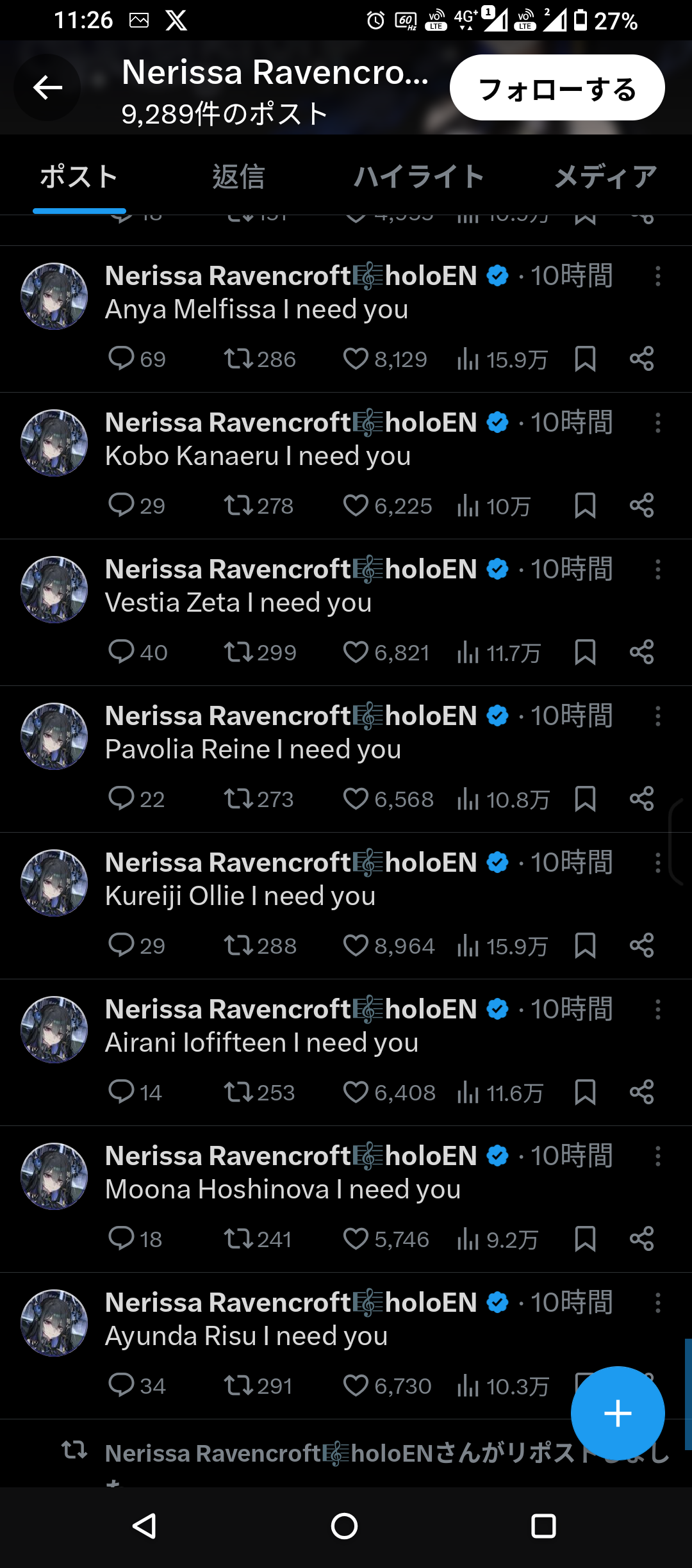Viewport: 692px width, 1568px height.
Task: Expand three-dot menu on Moona Hoshinova post
Action: coord(657,1156)
